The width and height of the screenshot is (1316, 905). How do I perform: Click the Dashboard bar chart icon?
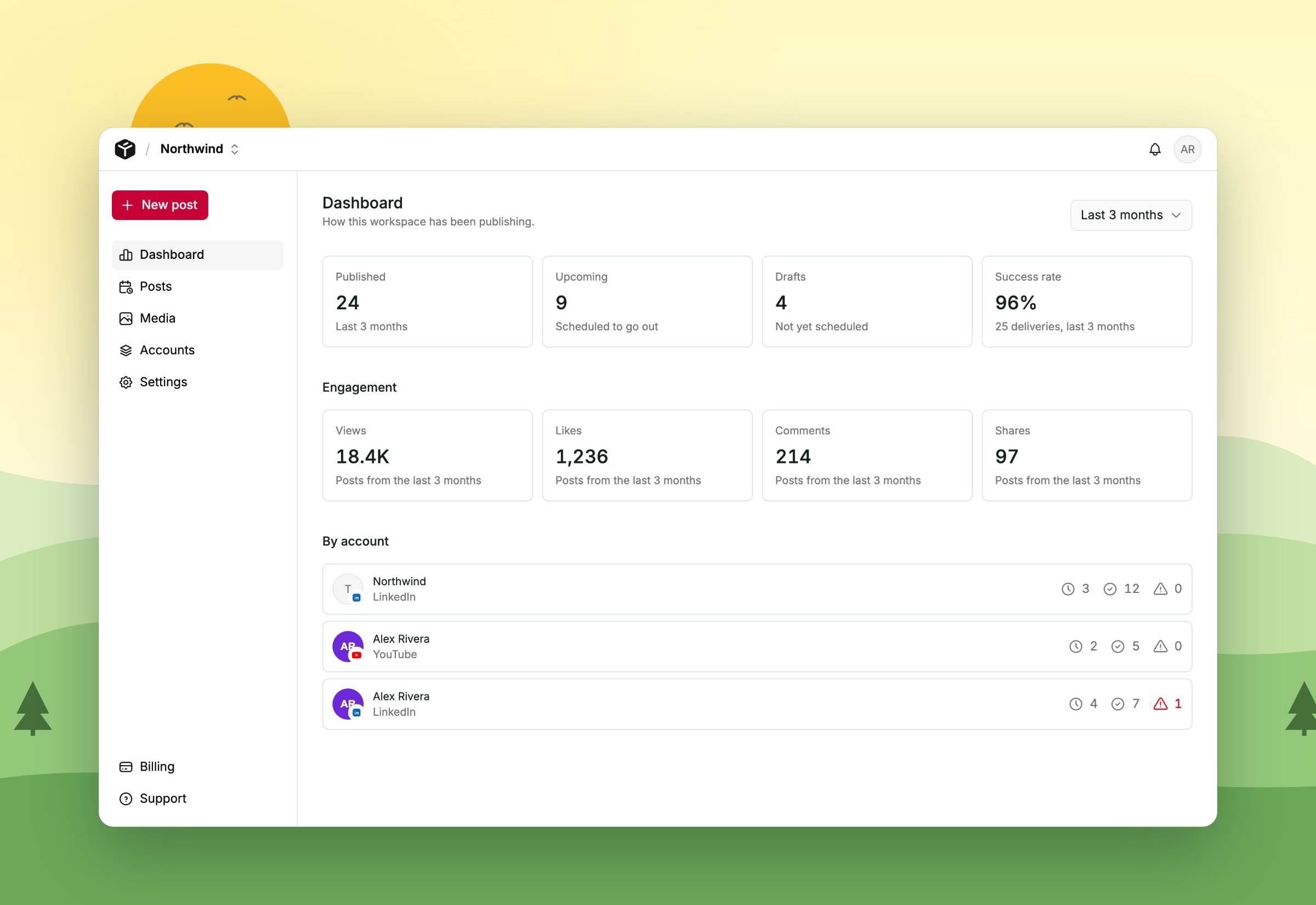126,255
